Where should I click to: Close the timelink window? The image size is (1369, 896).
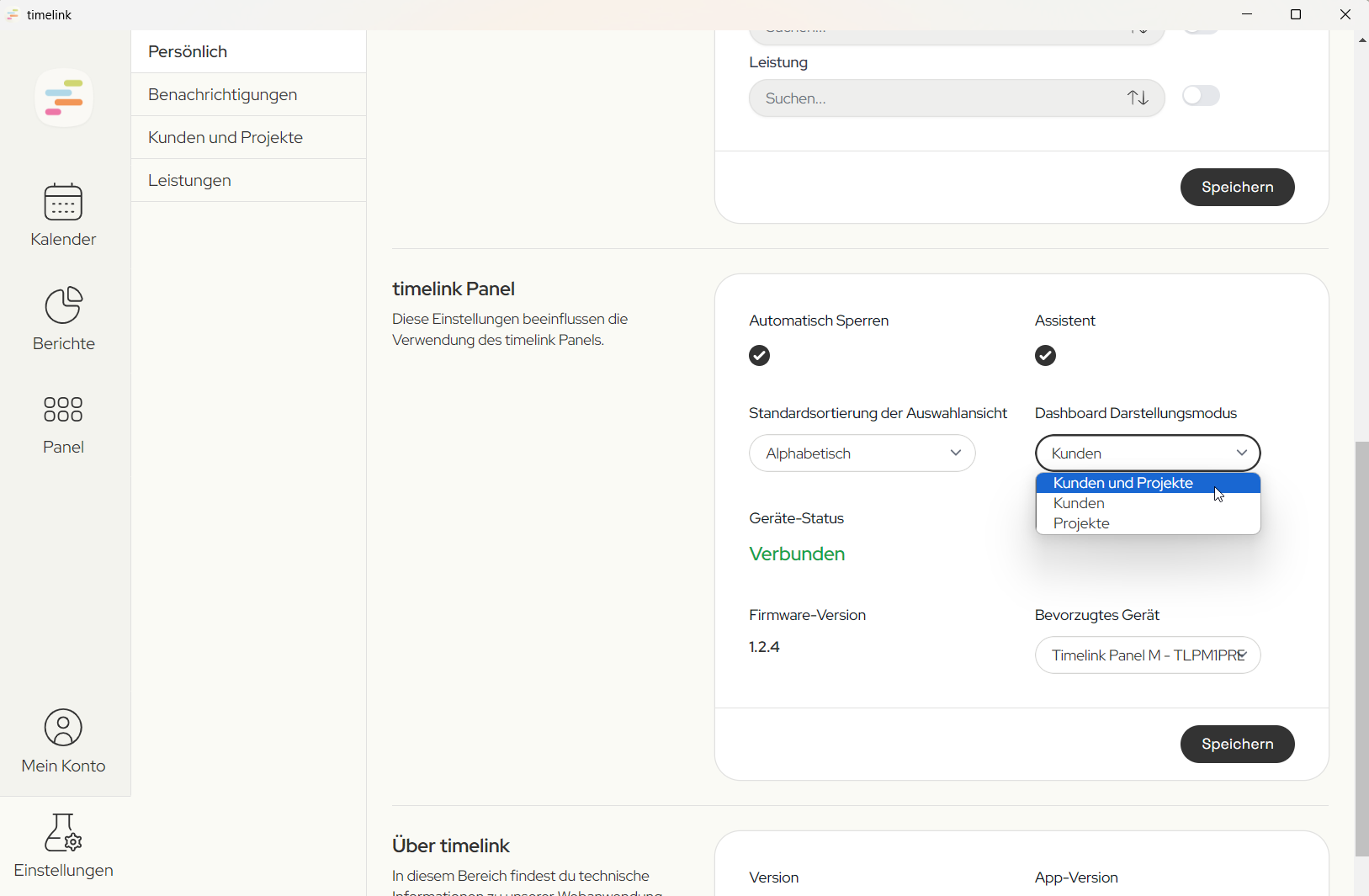coord(1345,15)
